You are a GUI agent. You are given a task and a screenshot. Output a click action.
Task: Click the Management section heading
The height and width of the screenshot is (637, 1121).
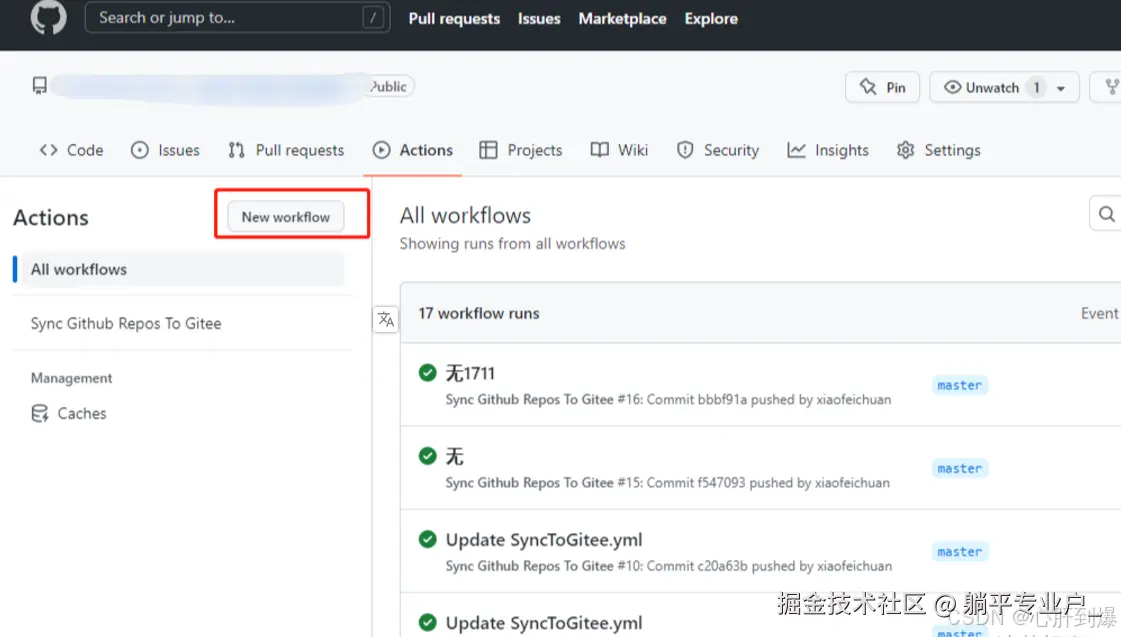coord(71,377)
